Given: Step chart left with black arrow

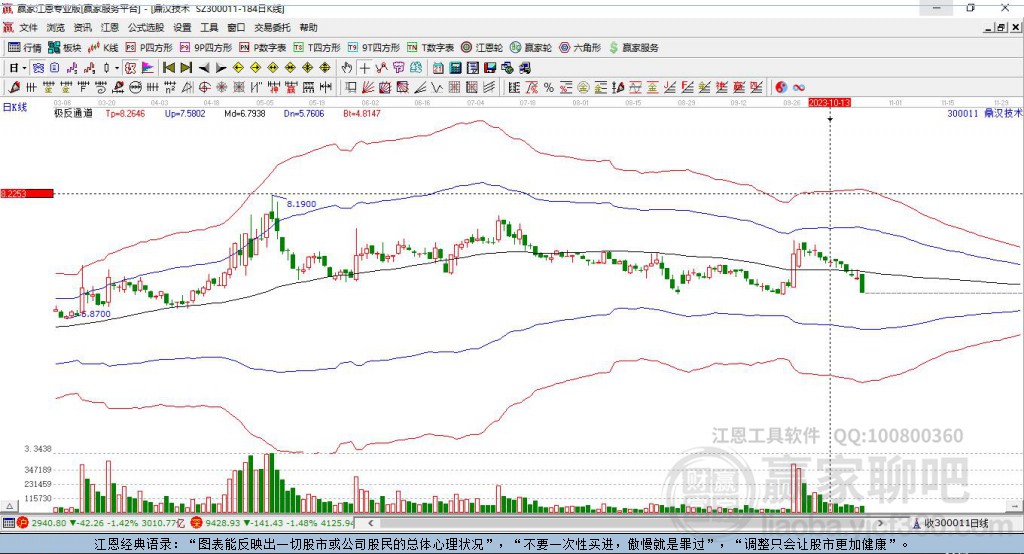Looking at the screenshot, I should (x=204, y=67).
